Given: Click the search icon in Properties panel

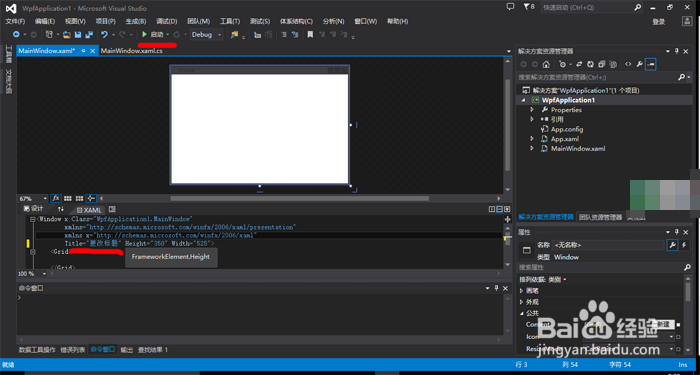Looking at the screenshot, I should [x=687, y=267].
